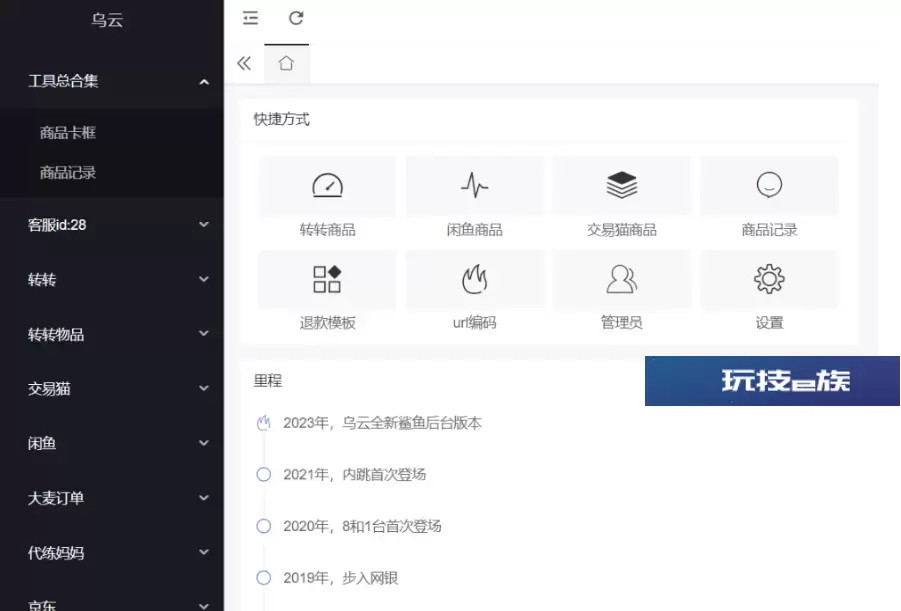Click the 里程 card heading
The width and height of the screenshot is (901, 611).
coord(268,381)
